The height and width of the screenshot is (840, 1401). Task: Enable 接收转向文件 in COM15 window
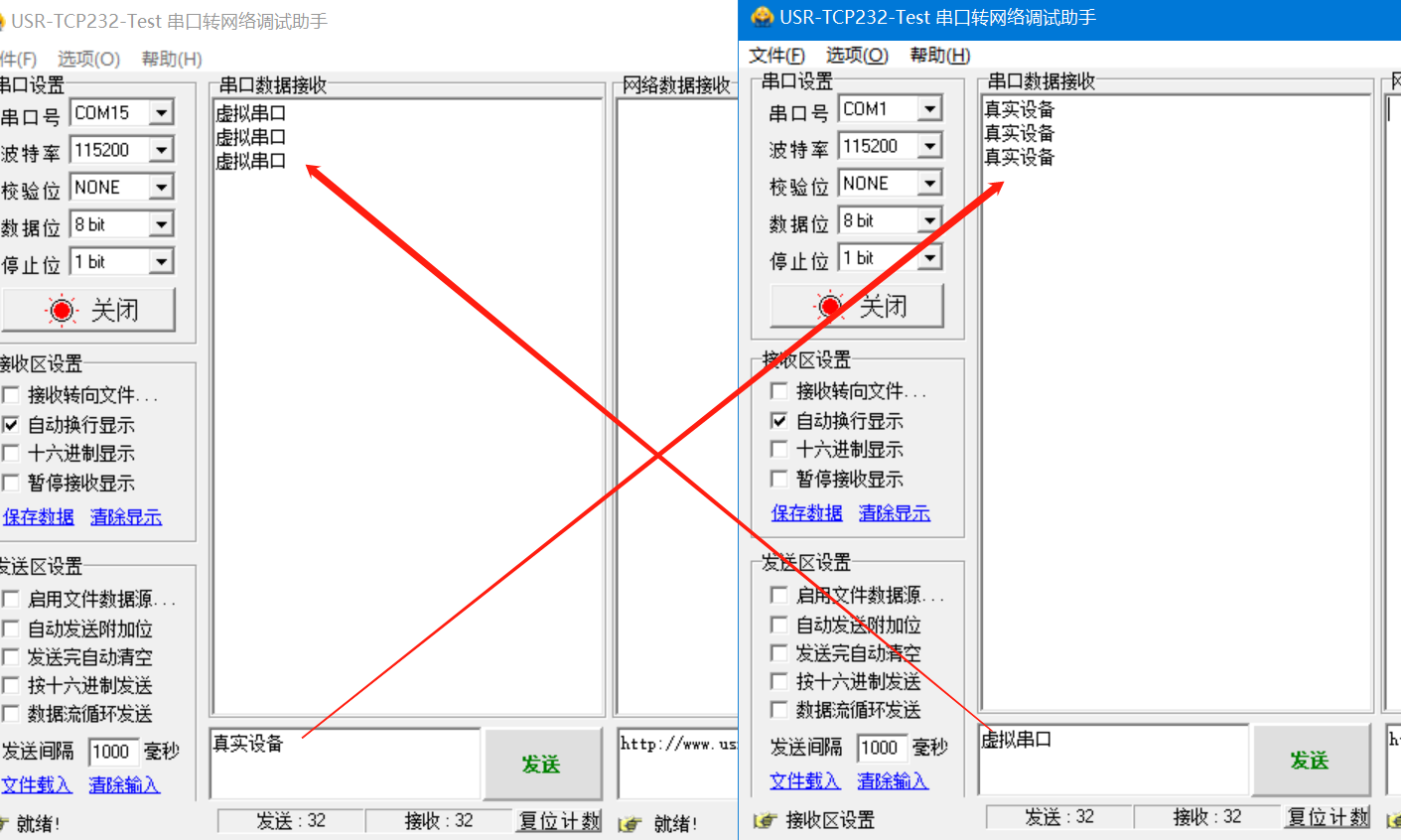click(10, 395)
